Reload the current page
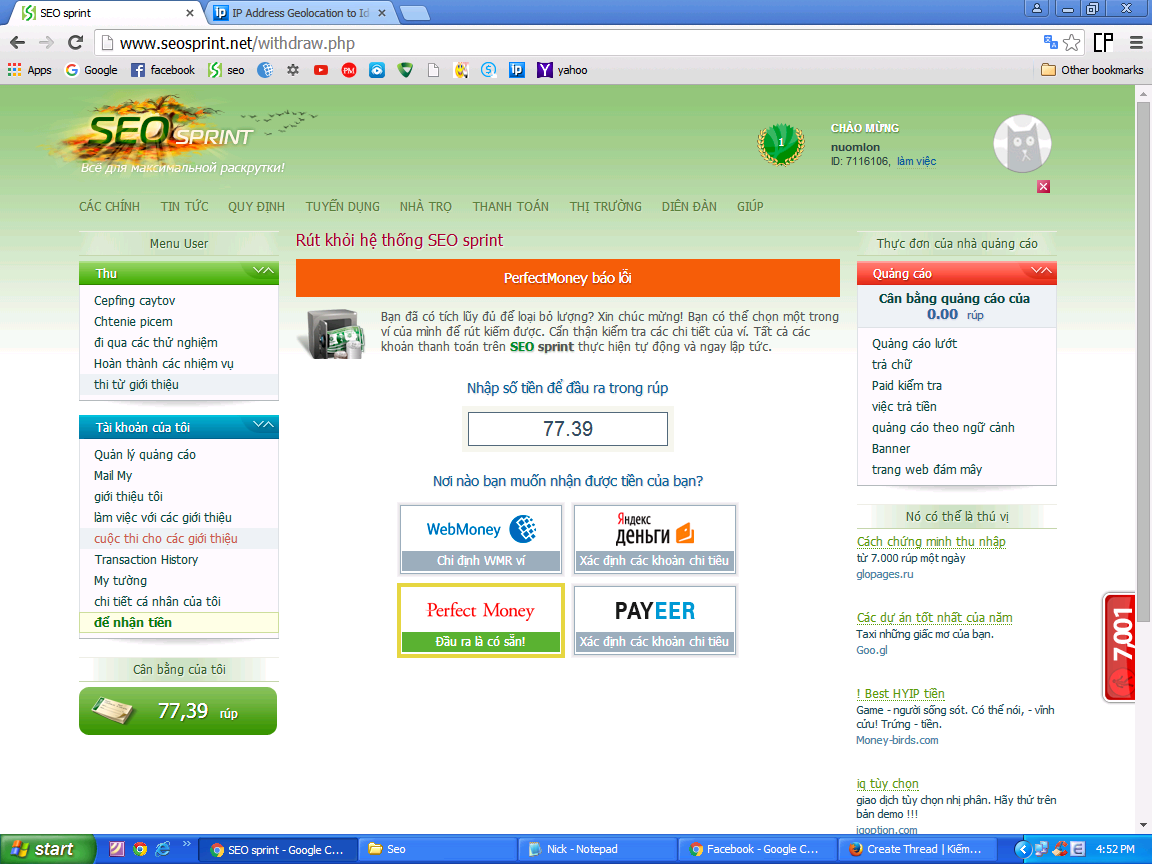Image resolution: width=1152 pixels, height=864 pixels. pyautogui.click(x=75, y=43)
